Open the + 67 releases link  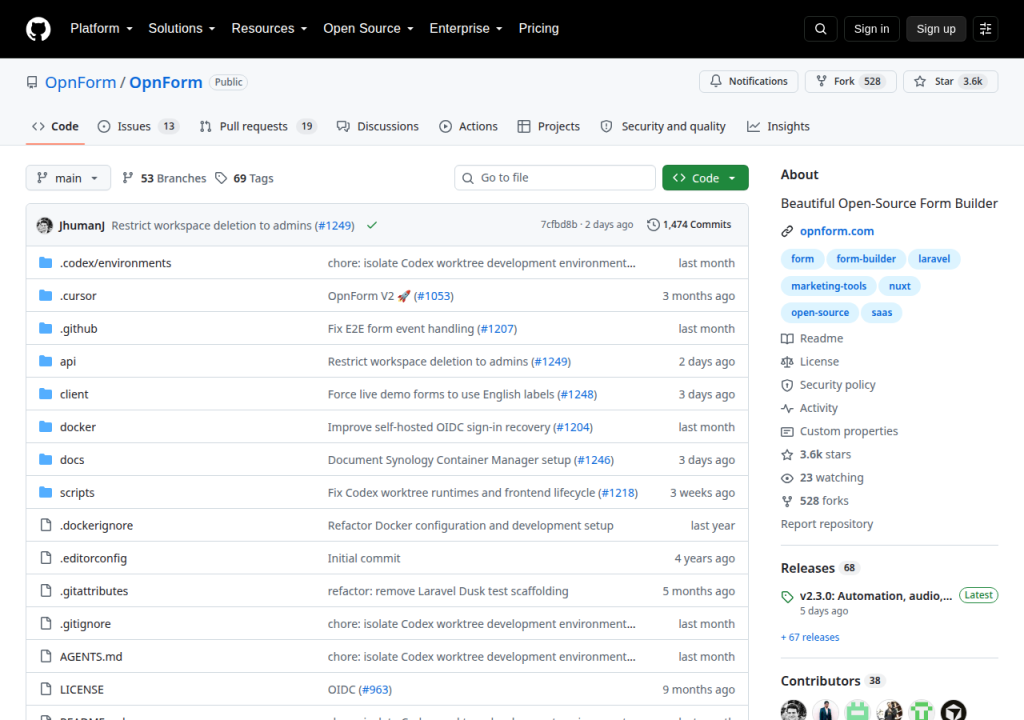point(810,637)
